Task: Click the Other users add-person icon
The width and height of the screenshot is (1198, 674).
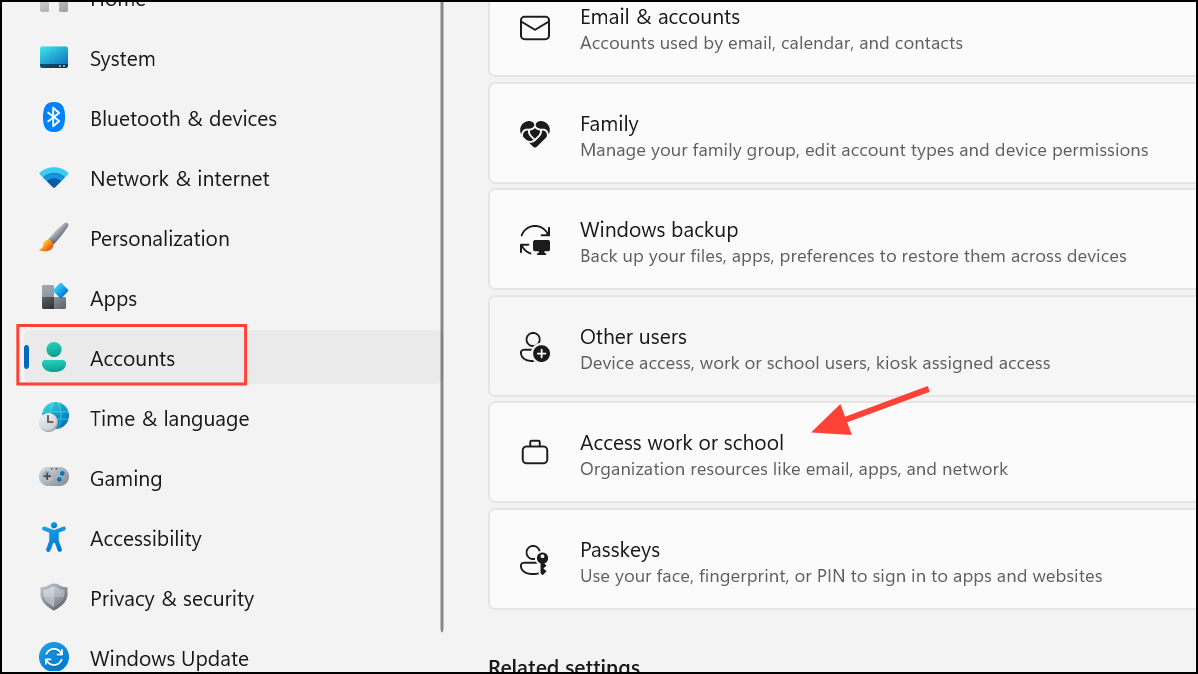Action: tap(535, 347)
